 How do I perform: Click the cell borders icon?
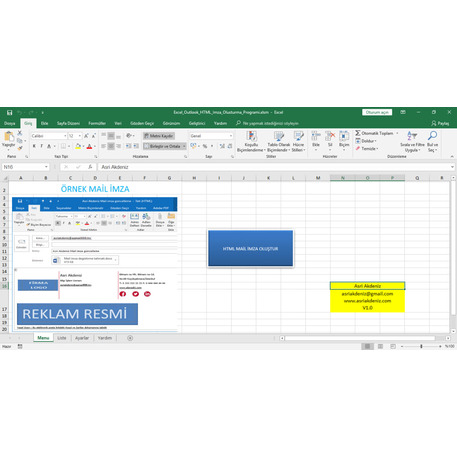63,146
